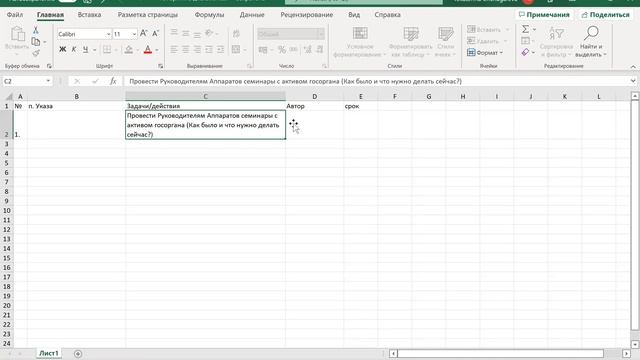Toggle Wrap Text in alignment group
Viewport: 640px width, 360px height.
[x=236, y=34]
